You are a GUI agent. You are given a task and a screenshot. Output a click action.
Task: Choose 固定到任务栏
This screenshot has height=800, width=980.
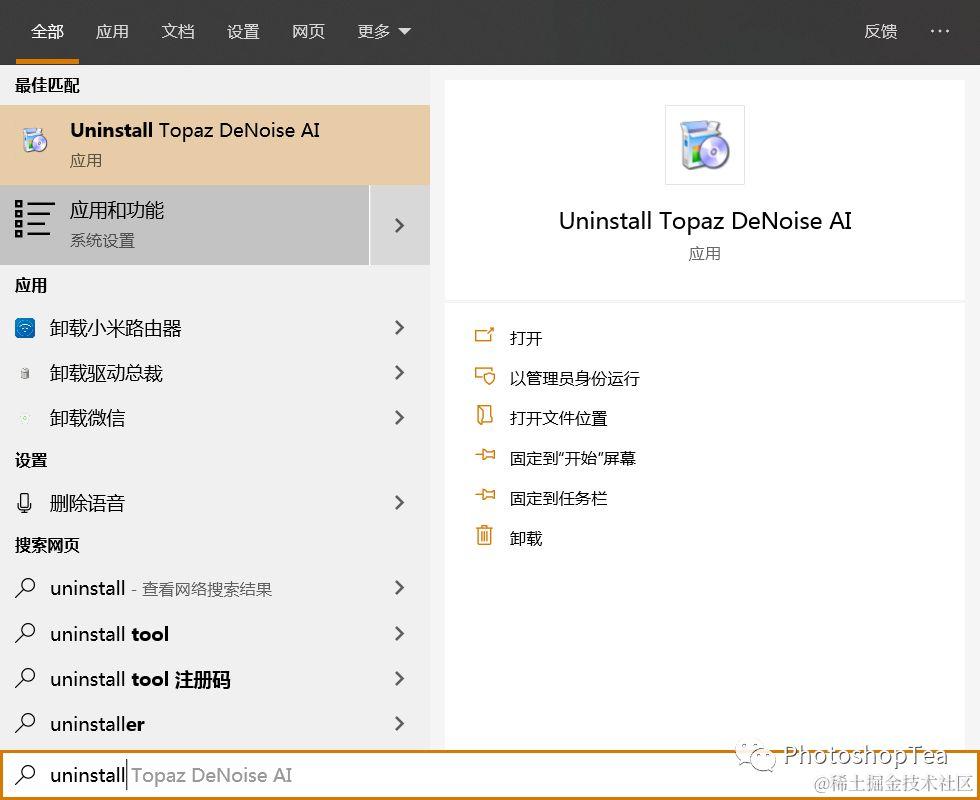coord(558,498)
